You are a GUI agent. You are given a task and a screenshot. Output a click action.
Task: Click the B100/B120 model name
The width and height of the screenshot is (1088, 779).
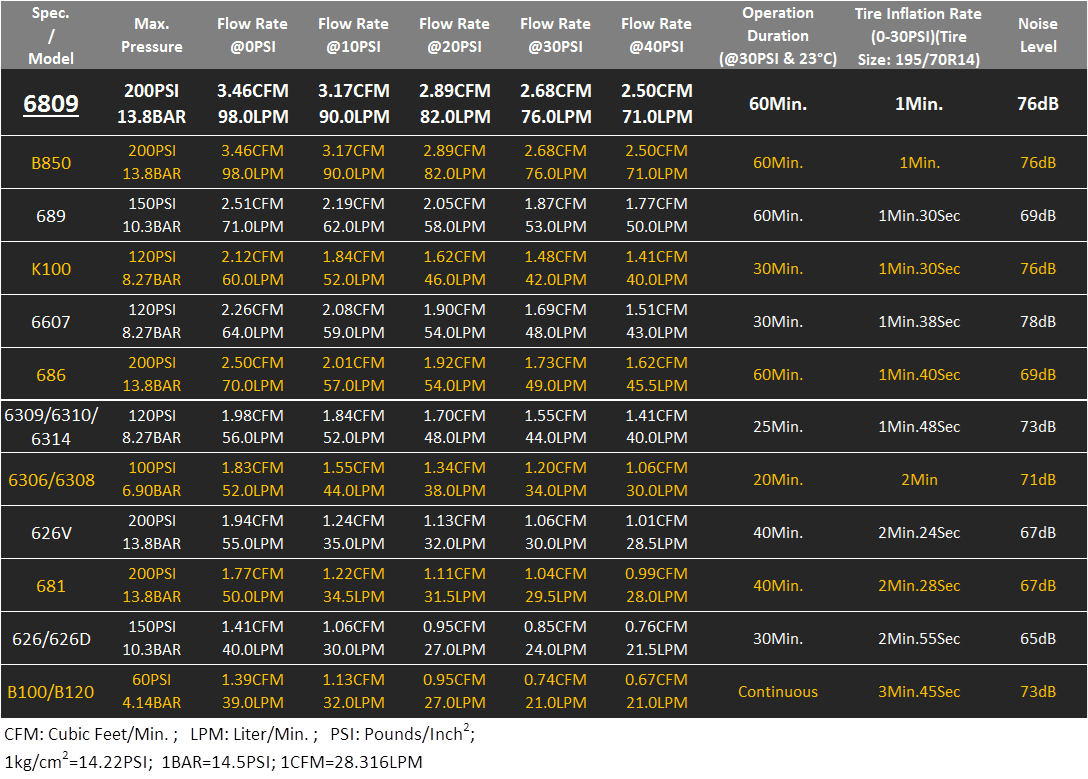click(51, 692)
